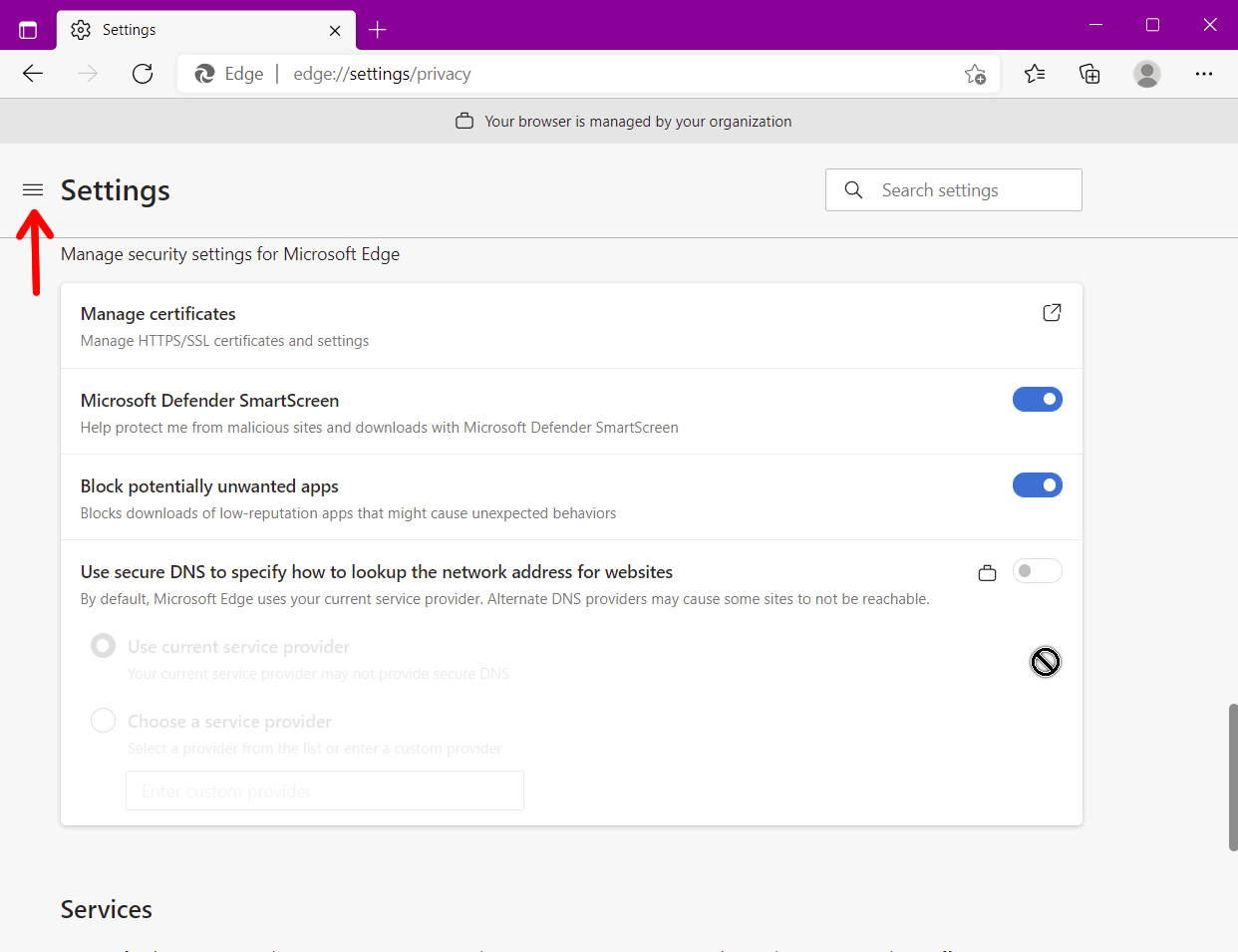Turn off Microsoft Defender SmartScreen
This screenshot has width=1238, height=952.
[1037, 400]
